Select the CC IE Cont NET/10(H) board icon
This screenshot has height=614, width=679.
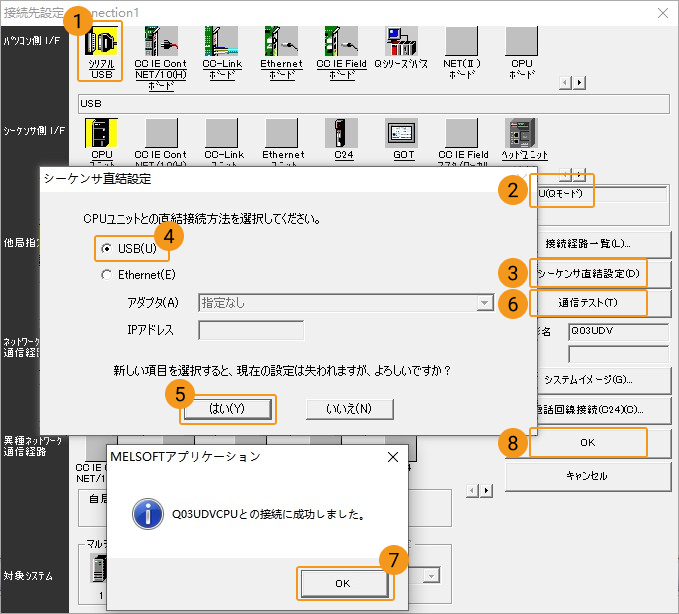click(161, 41)
